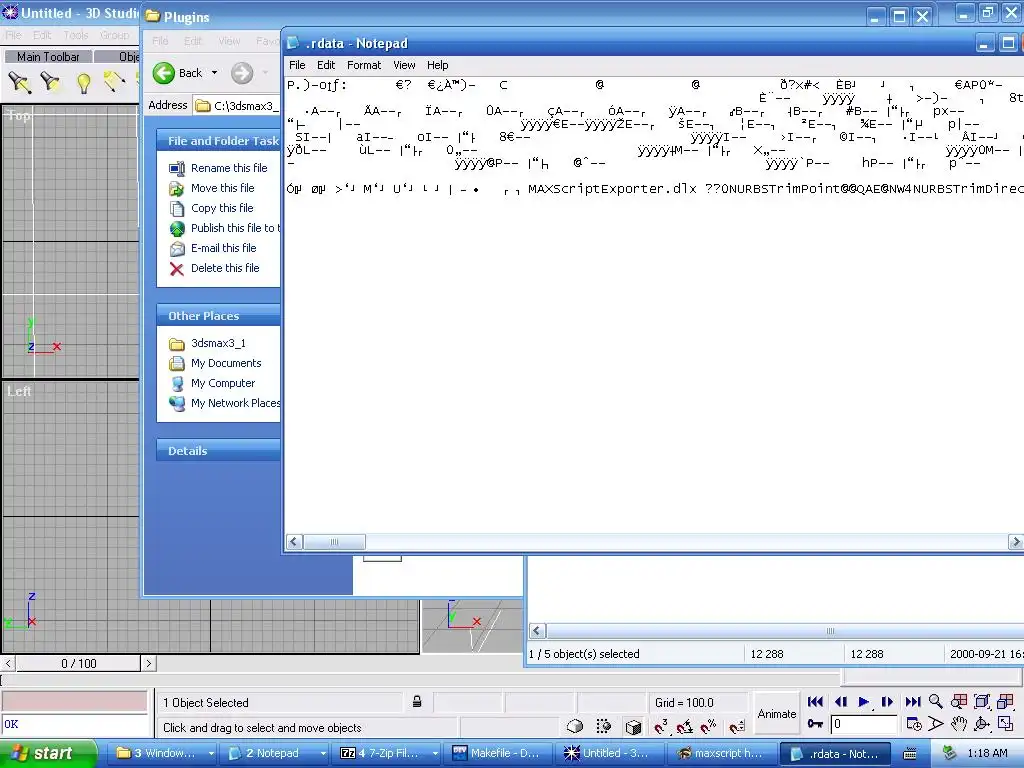The image size is (1024, 768).
Task: Open Notepad Help menu
Action: click(438, 65)
